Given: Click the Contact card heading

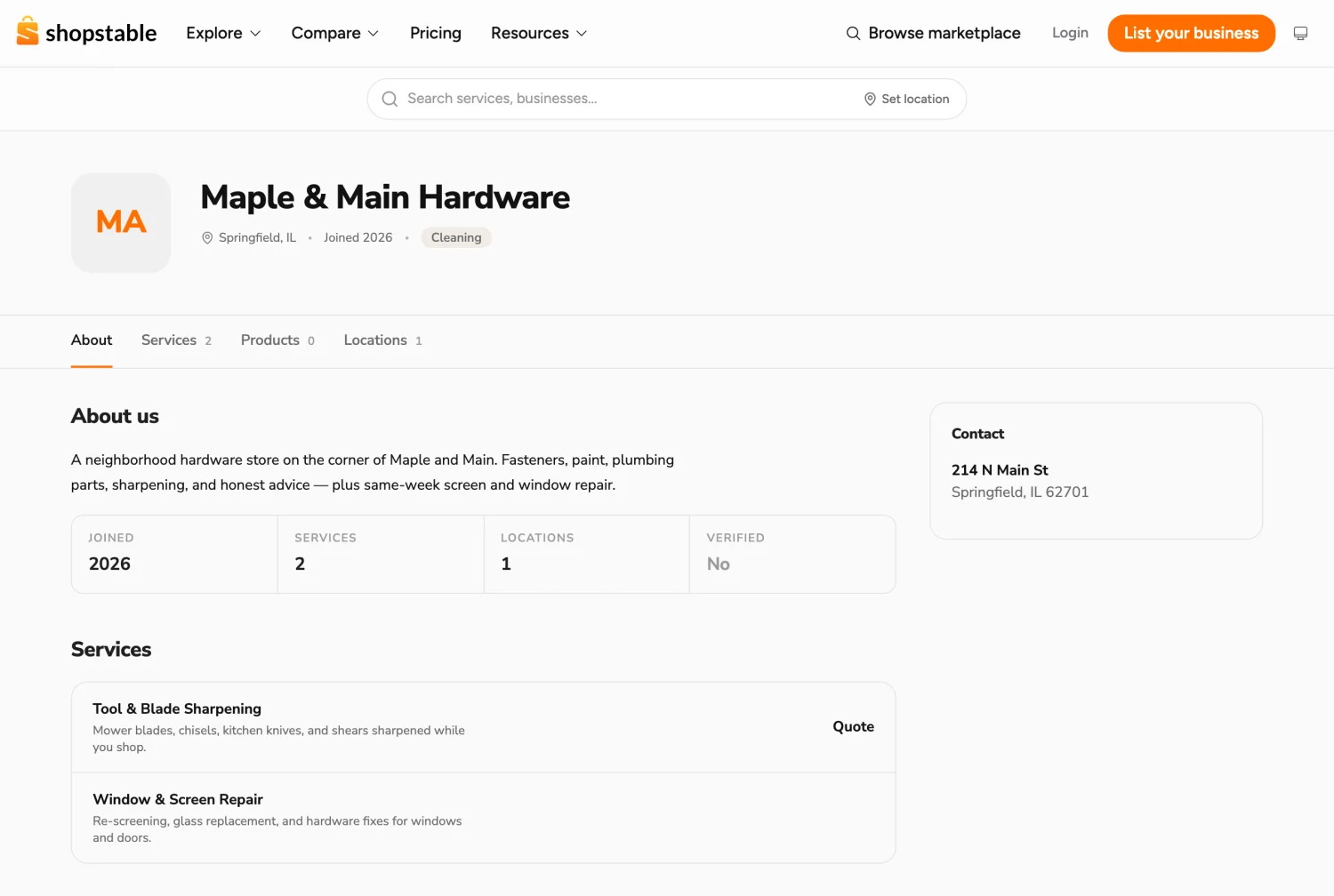Looking at the screenshot, I should pos(977,434).
